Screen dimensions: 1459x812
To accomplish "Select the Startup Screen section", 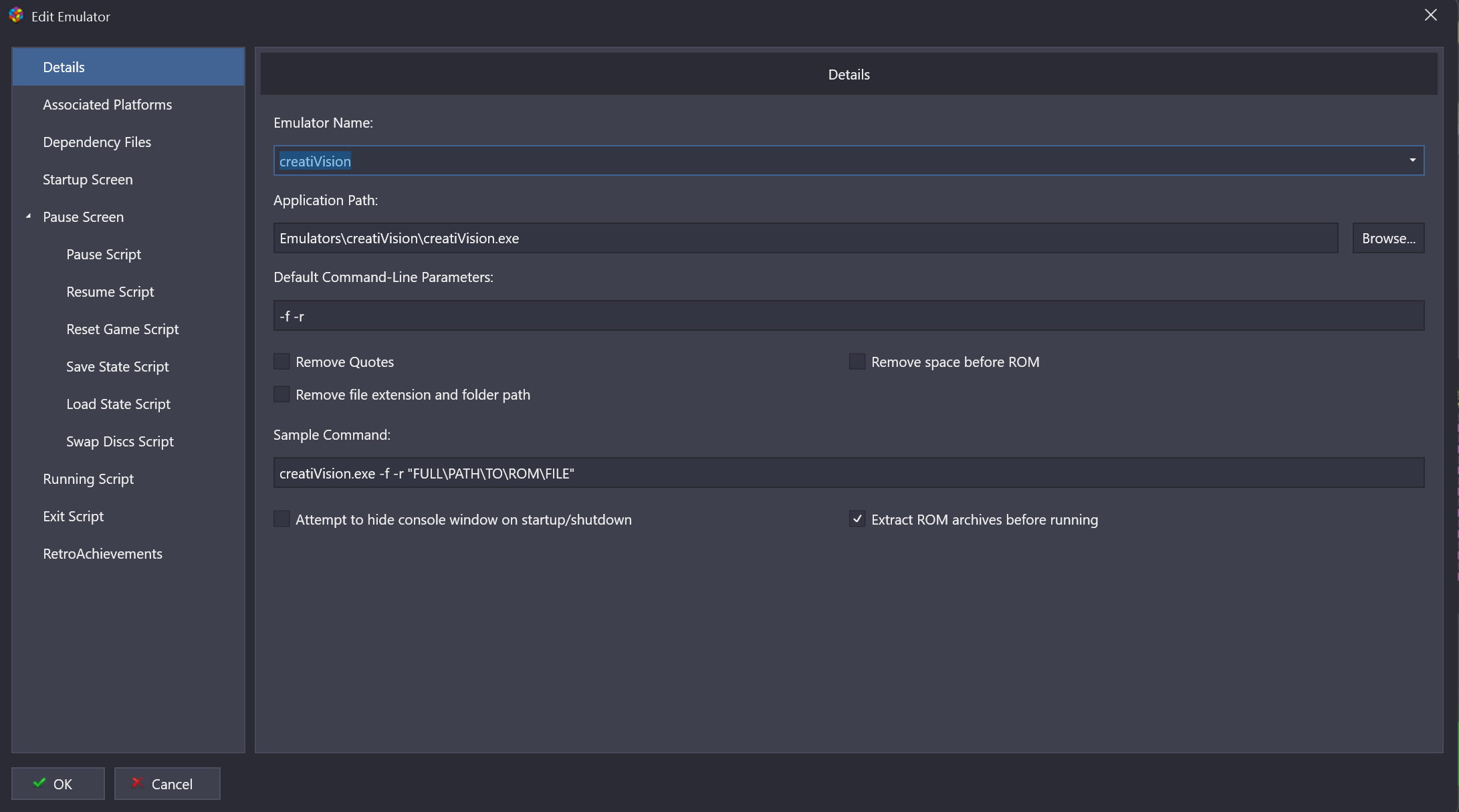I will 88,179.
